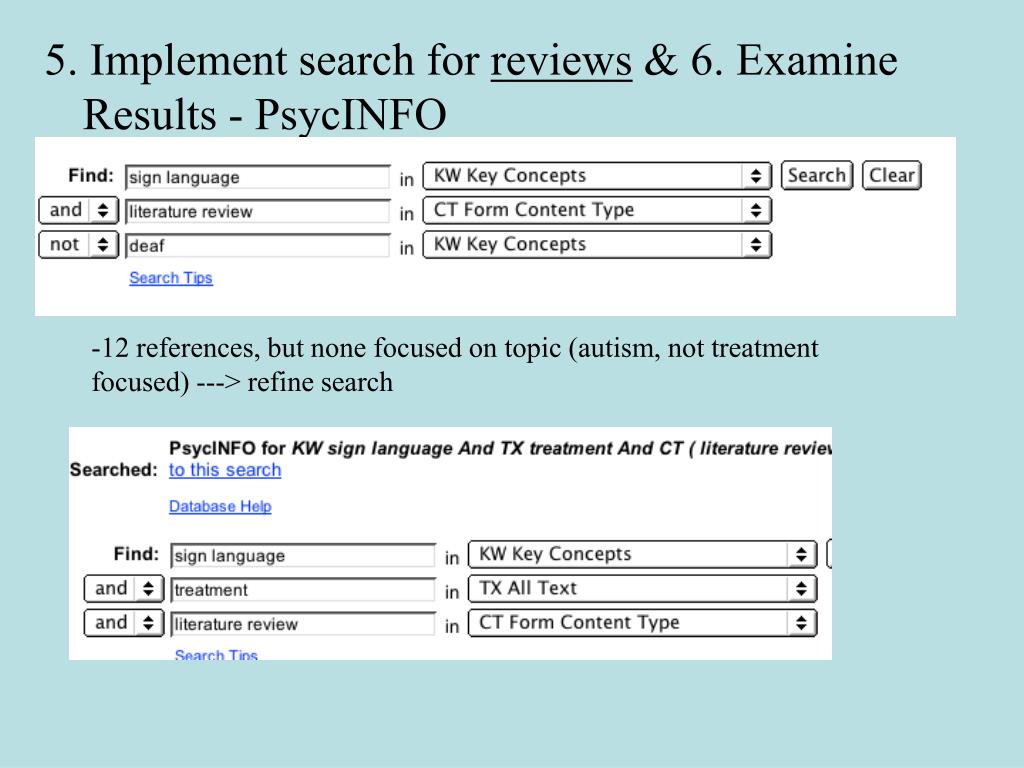Image resolution: width=1024 pixels, height=768 pixels.
Task: Click the 'Find:' label in lower form
Action: (x=136, y=554)
